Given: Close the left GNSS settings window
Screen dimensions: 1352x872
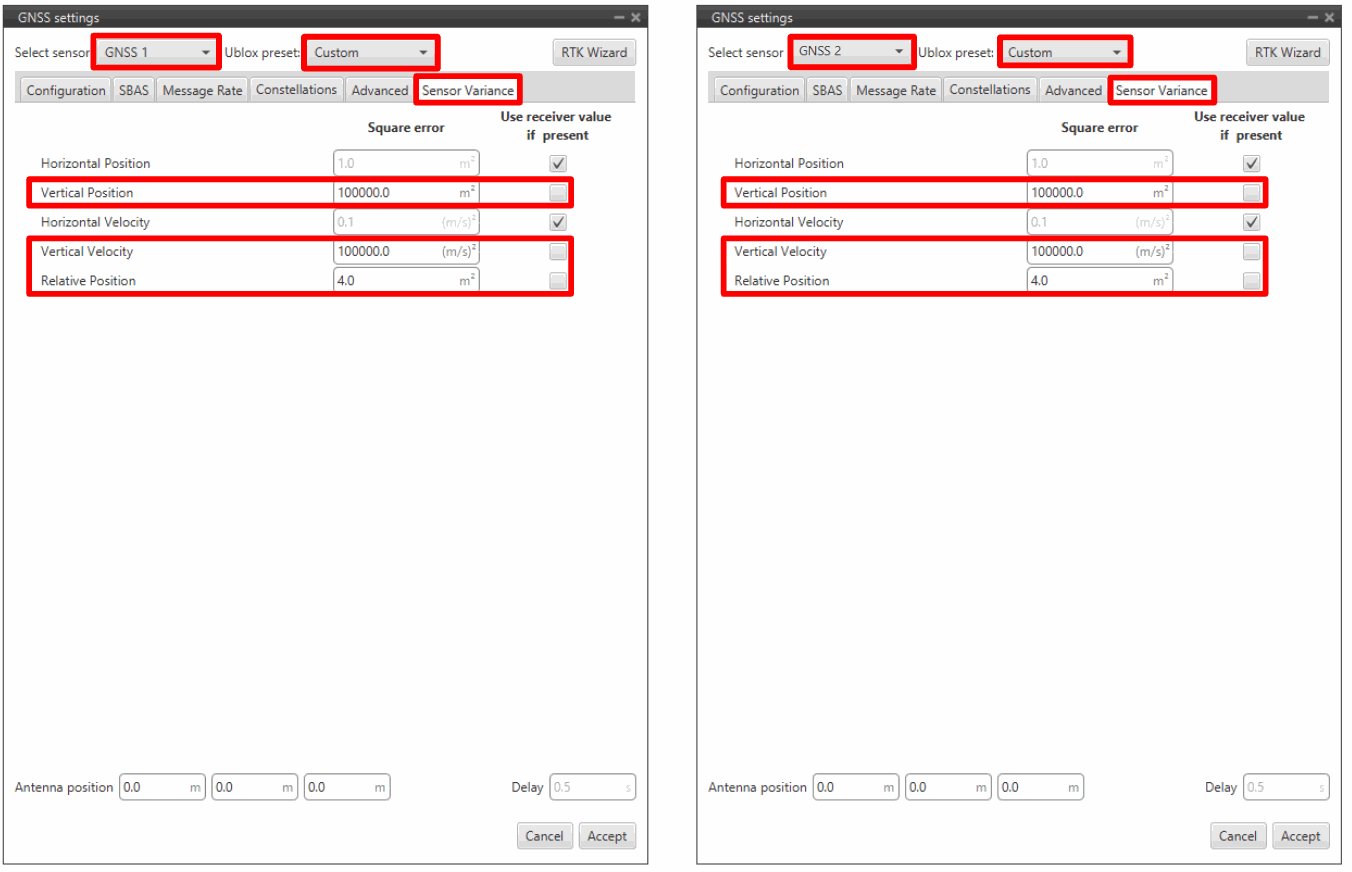Looking at the screenshot, I should point(636,18).
